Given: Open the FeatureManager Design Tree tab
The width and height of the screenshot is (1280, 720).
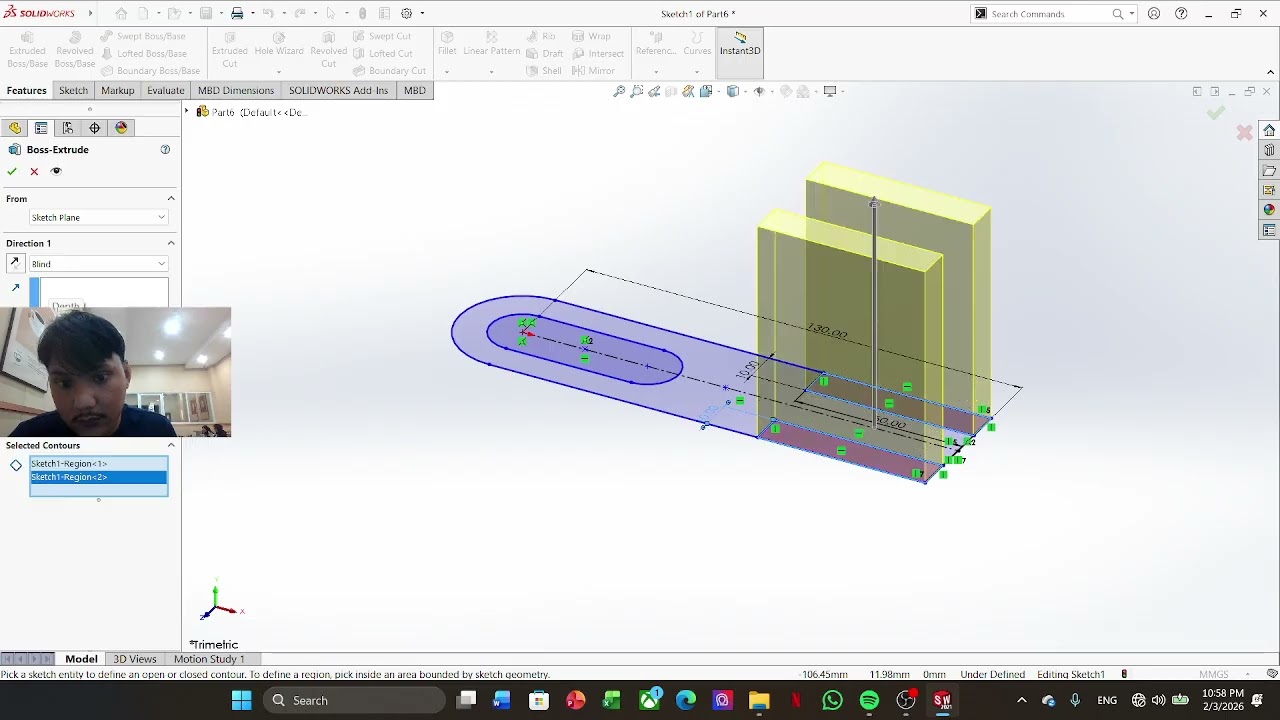Looking at the screenshot, I should tap(14, 128).
